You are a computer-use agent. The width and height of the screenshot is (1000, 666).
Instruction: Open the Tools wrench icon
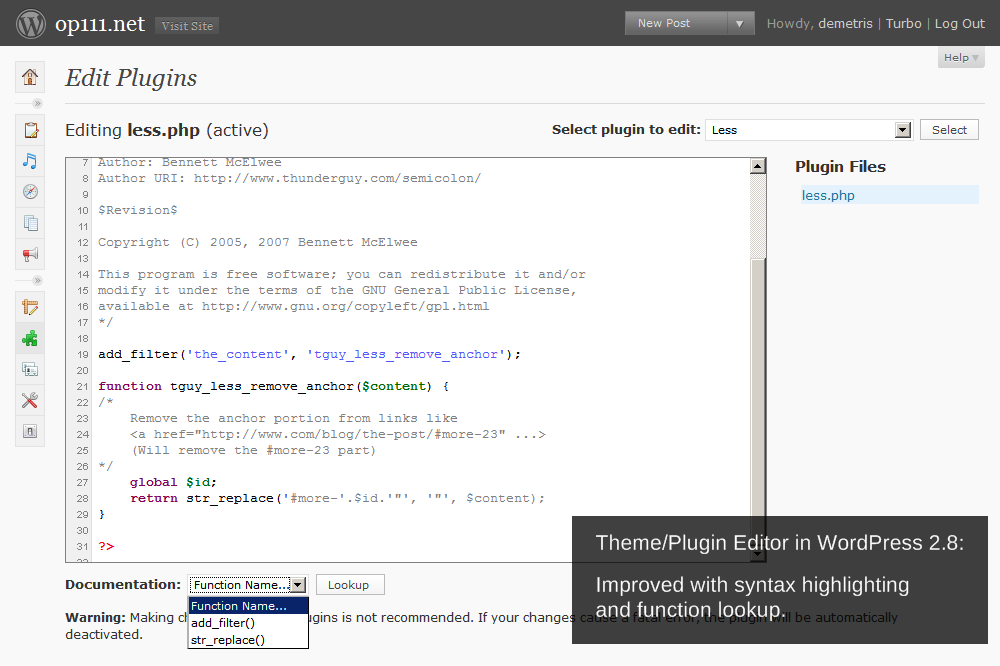[x=30, y=400]
